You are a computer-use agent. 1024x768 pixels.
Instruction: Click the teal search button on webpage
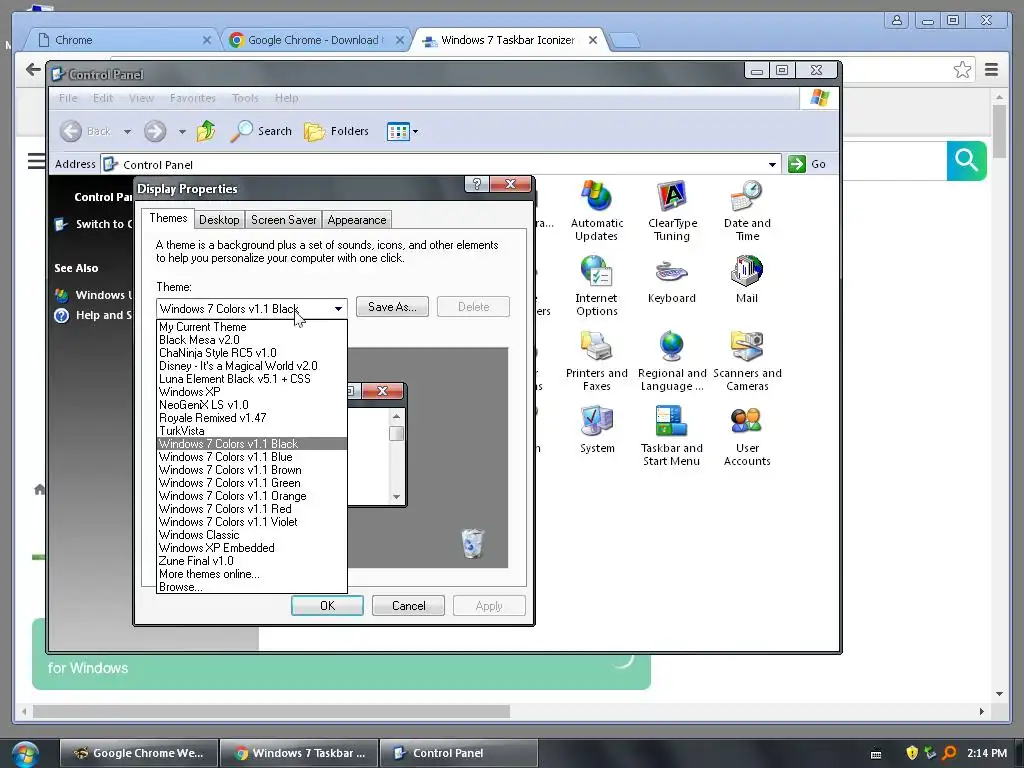[967, 160]
